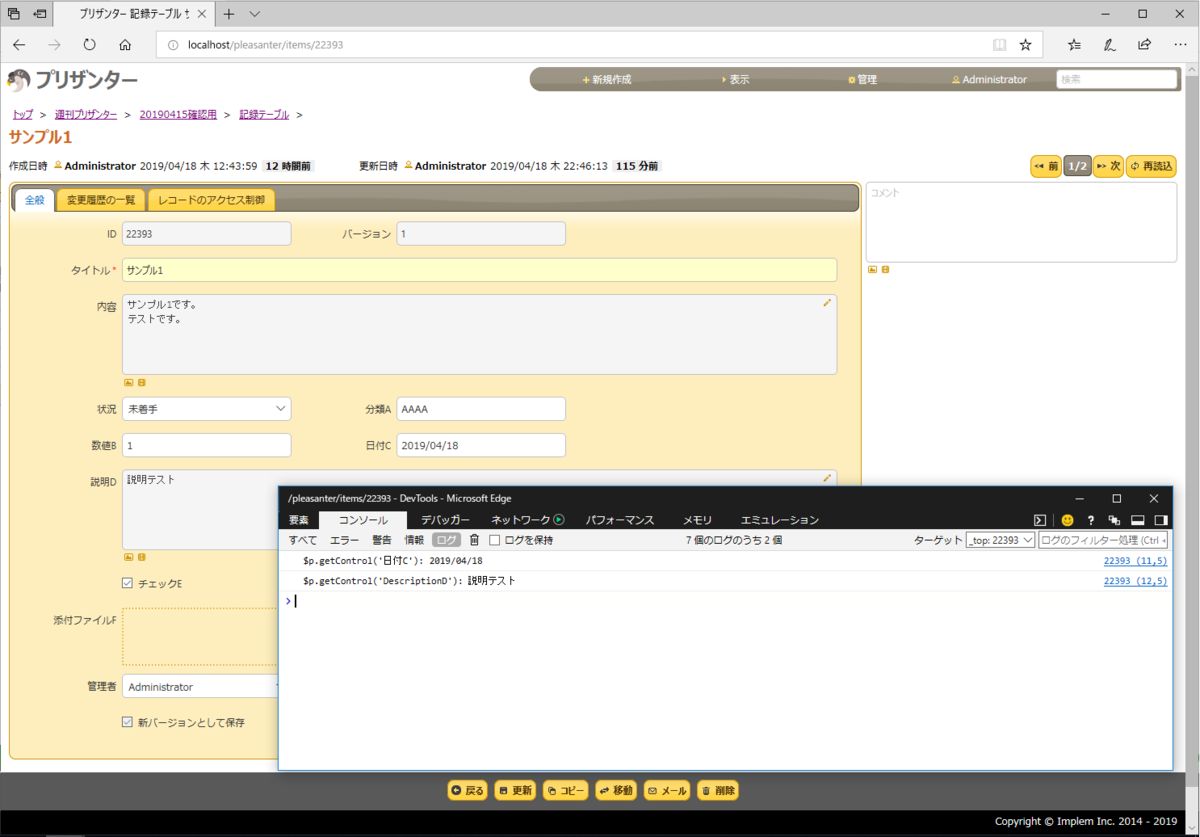1200x837 pixels.
Task: Click the 分類A input field
Action: point(481,409)
